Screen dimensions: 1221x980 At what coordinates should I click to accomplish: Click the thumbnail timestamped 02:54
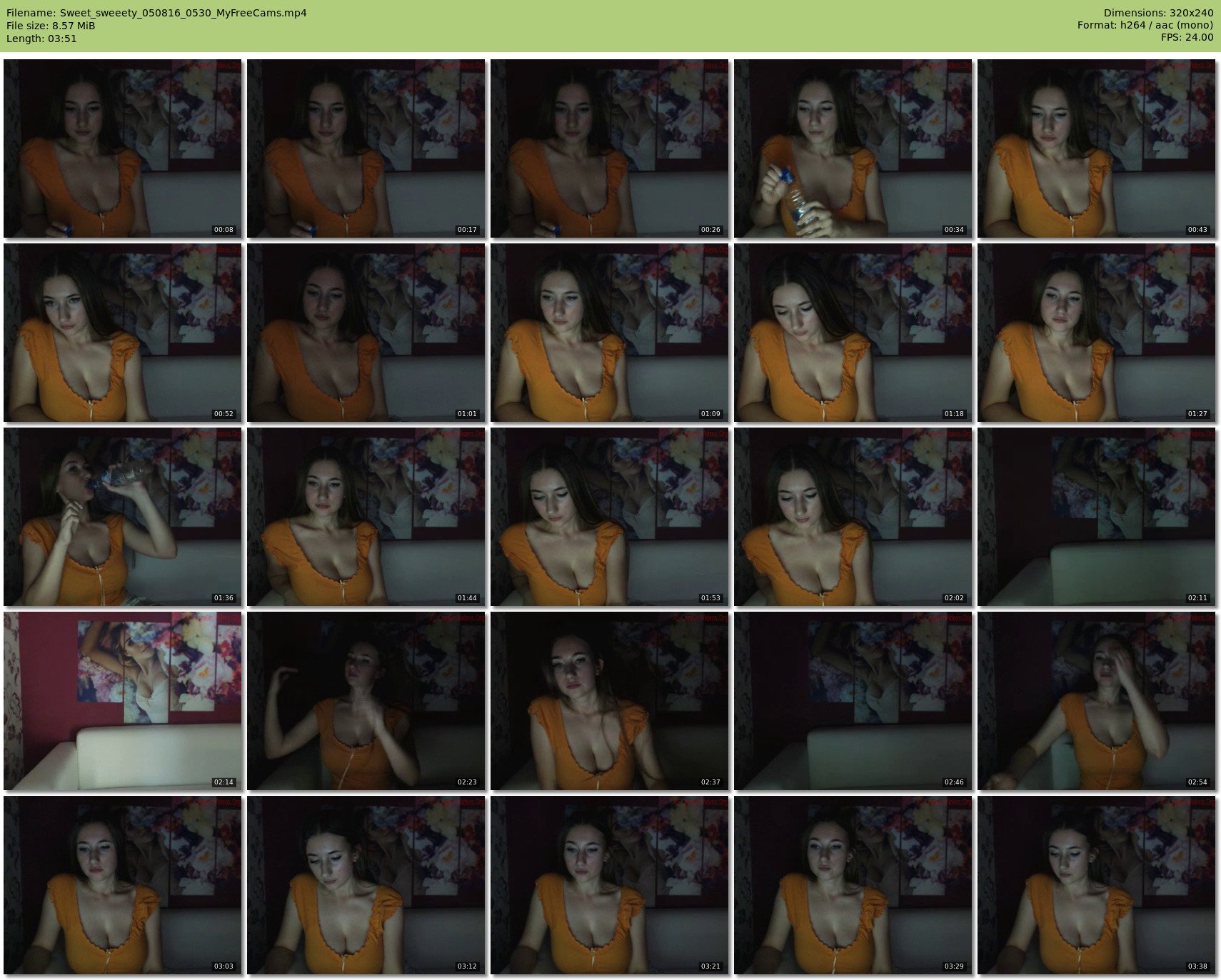point(1097,701)
